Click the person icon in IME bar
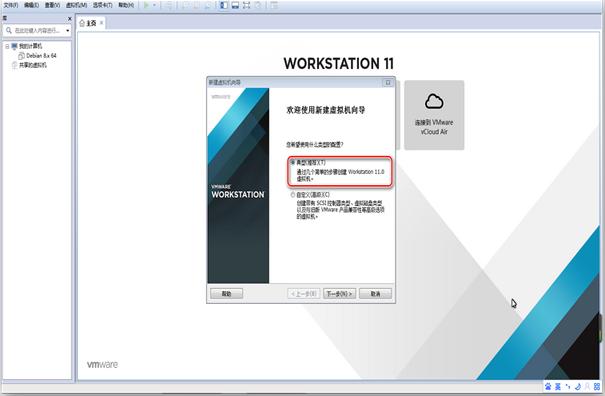This screenshot has height=396, width=605. (x=587, y=386)
